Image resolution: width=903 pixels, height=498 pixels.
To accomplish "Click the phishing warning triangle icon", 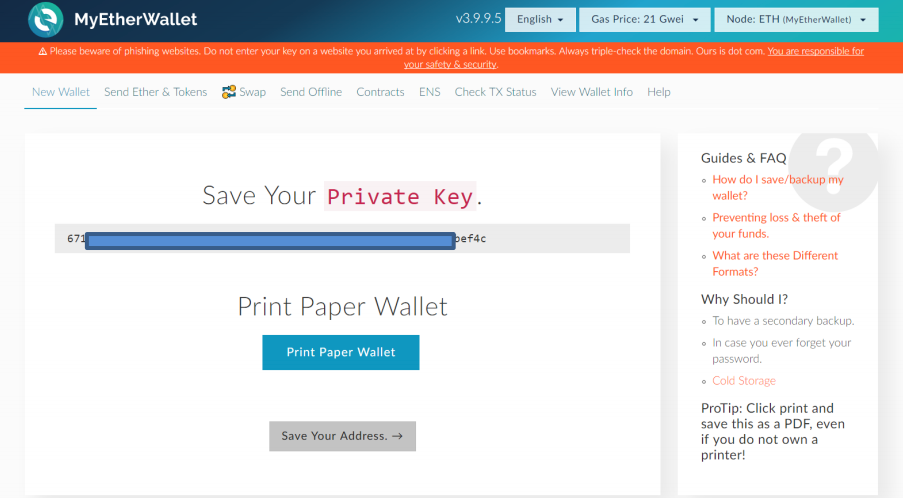I will (43, 51).
